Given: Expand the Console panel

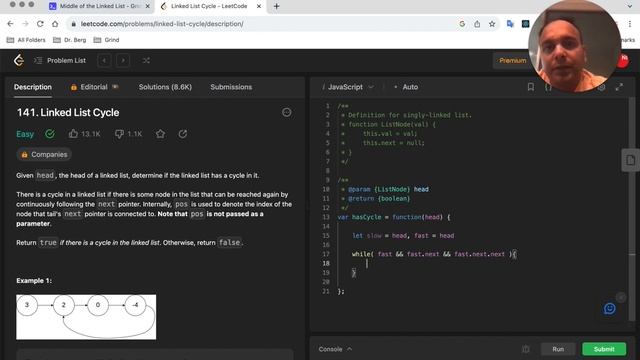Looking at the screenshot, I should coord(335,349).
